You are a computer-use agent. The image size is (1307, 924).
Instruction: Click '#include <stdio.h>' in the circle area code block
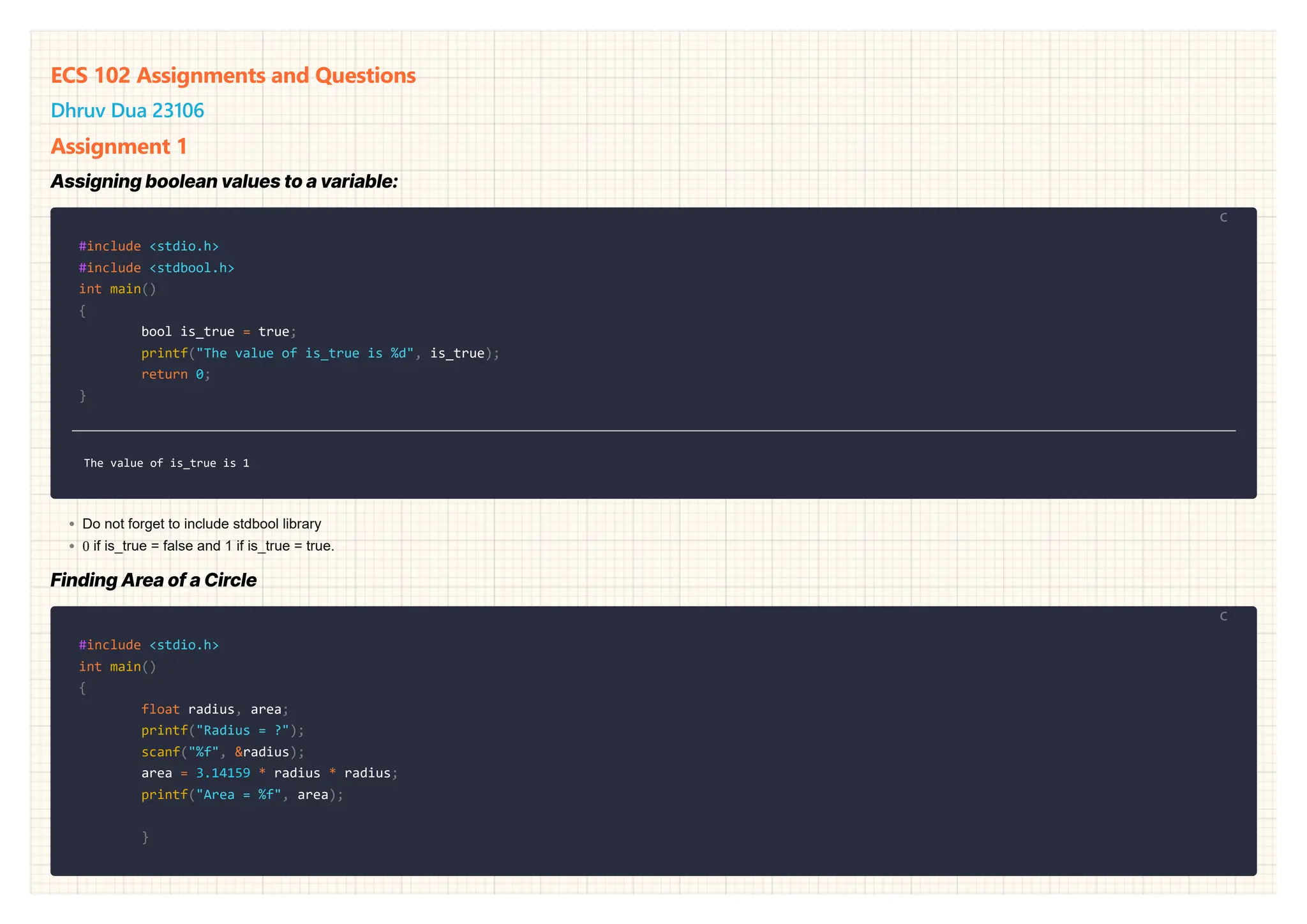[x=149, y=645]
